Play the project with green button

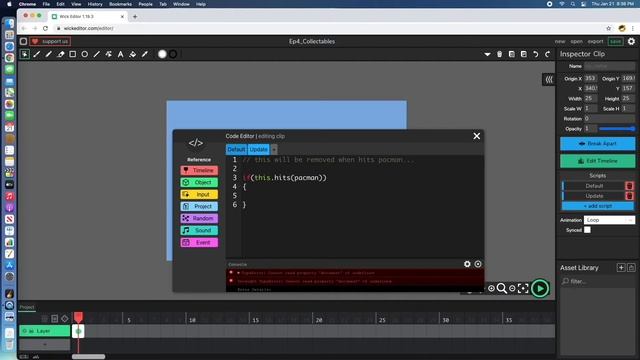540,289
